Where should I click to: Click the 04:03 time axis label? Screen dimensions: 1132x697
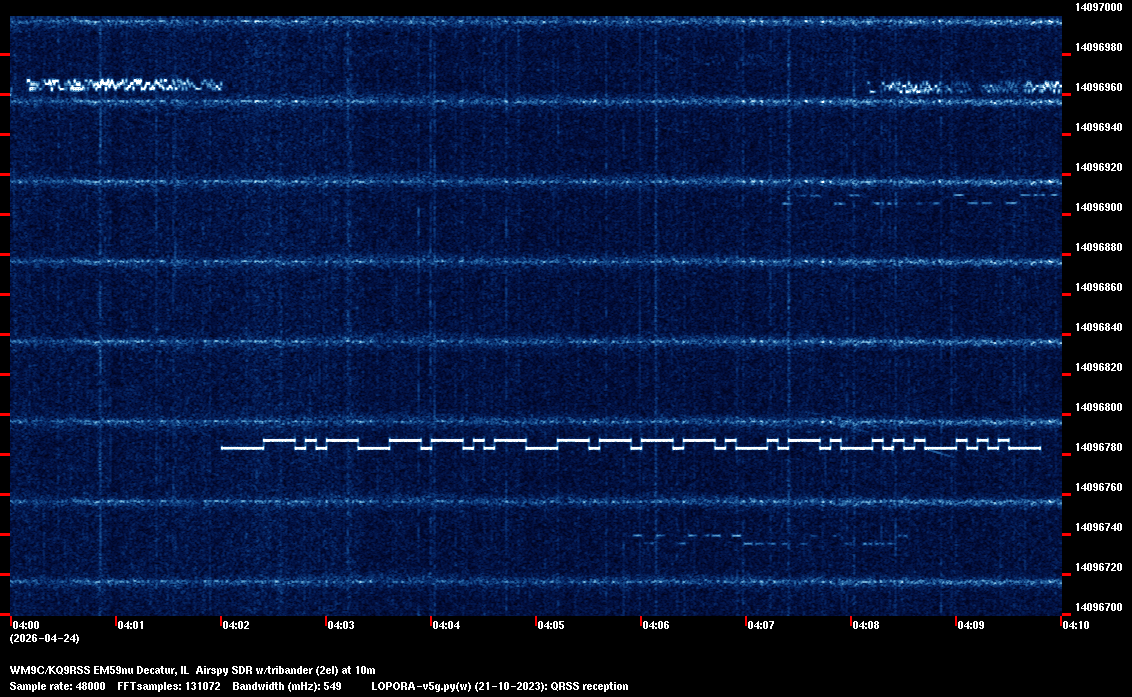point(340,626)
